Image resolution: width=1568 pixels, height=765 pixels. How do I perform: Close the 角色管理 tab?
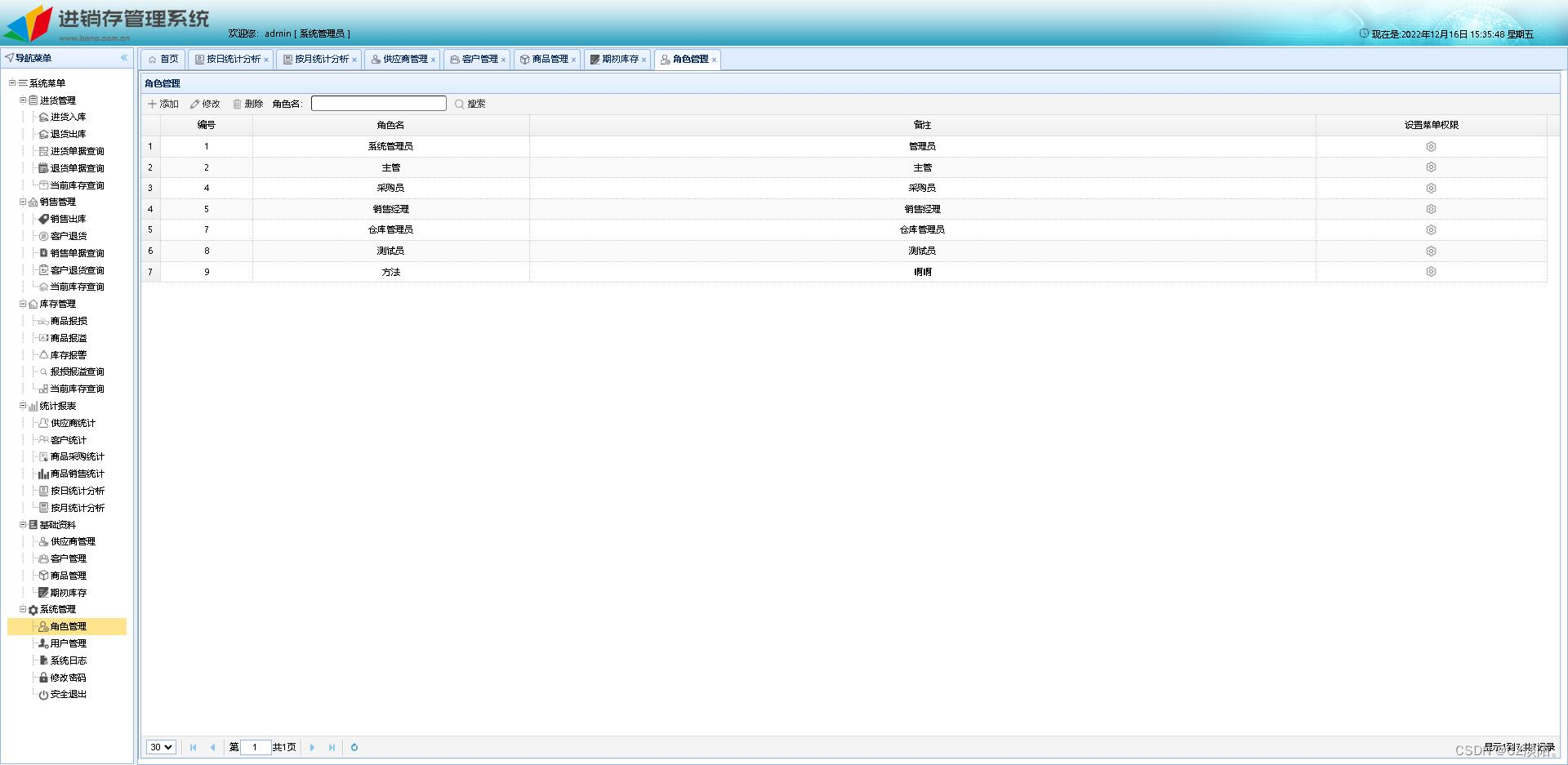(x=714, y=60)
